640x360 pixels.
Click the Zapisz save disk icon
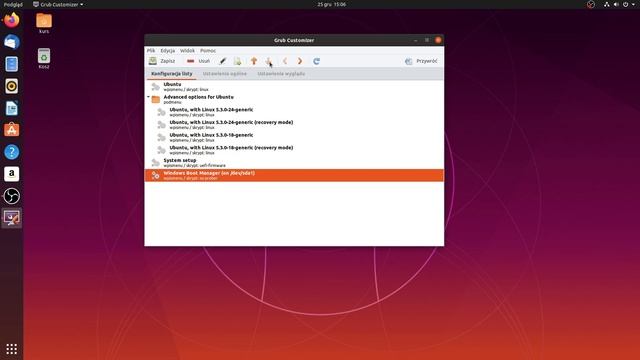(153, 61)
